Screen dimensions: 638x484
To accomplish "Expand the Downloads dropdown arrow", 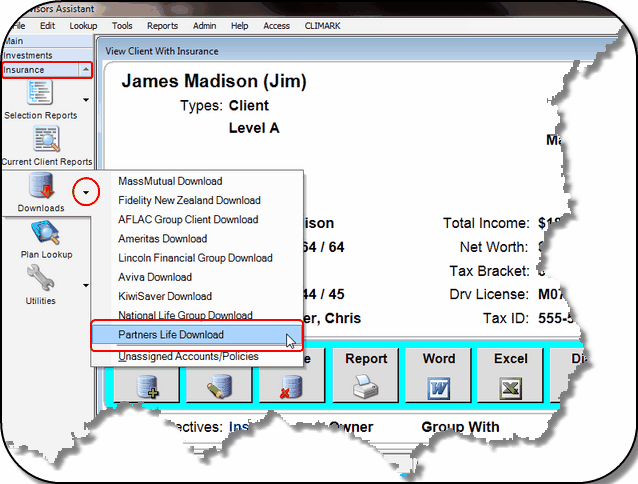I will pos(87,190).
